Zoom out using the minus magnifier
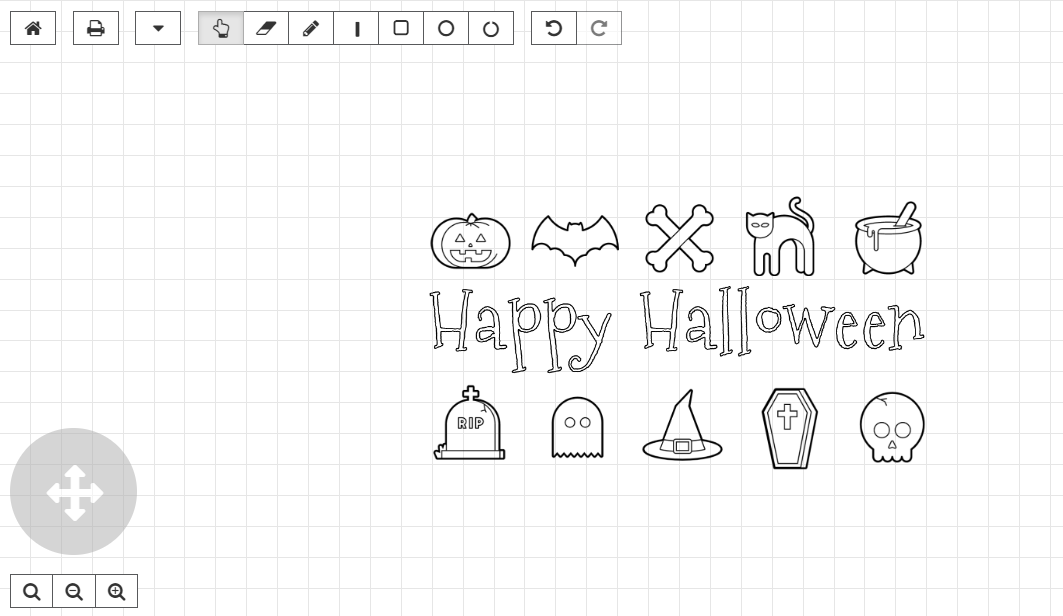 74,591
